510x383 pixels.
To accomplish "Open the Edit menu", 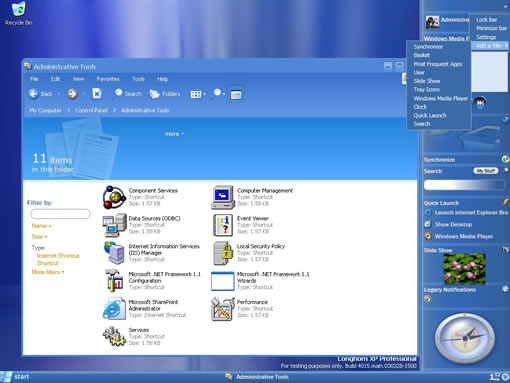I will point(55,79).
